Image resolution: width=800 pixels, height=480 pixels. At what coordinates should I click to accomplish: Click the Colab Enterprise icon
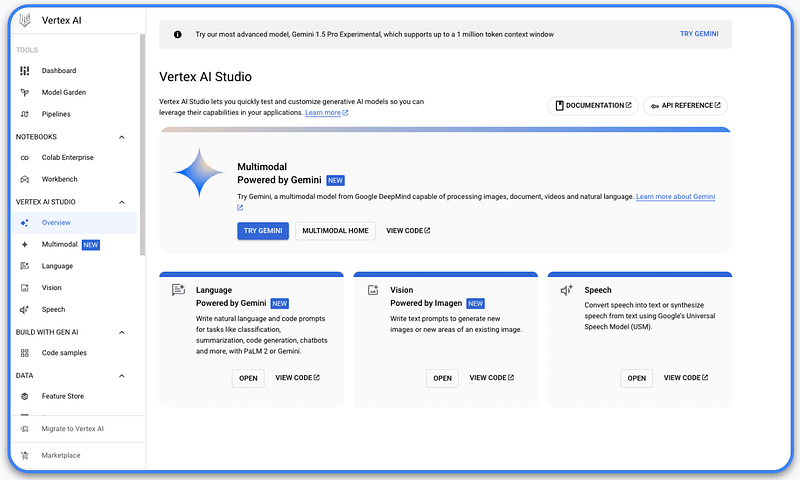24,158
